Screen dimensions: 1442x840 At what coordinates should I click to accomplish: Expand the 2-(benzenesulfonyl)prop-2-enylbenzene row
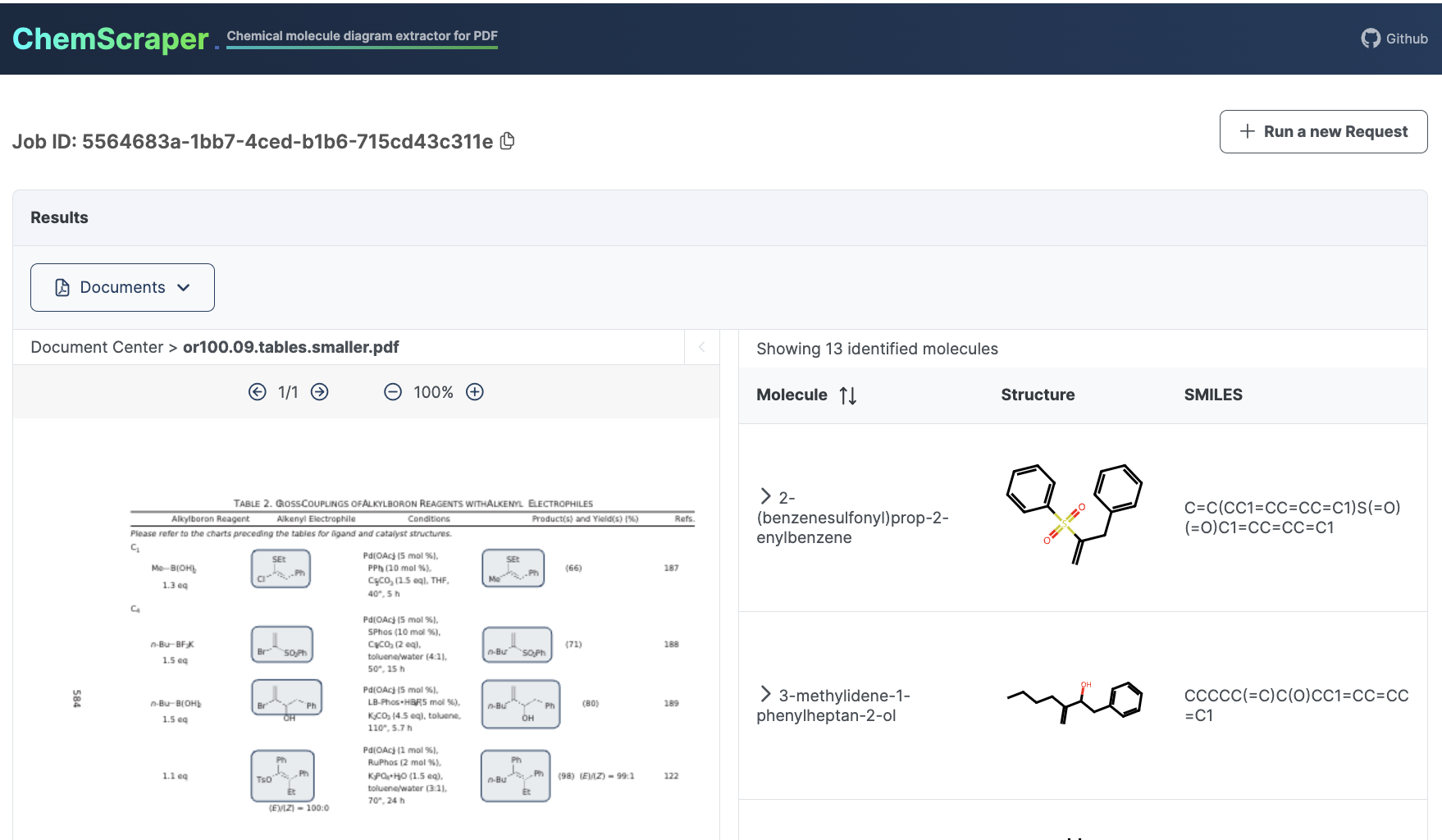point(765,496)
